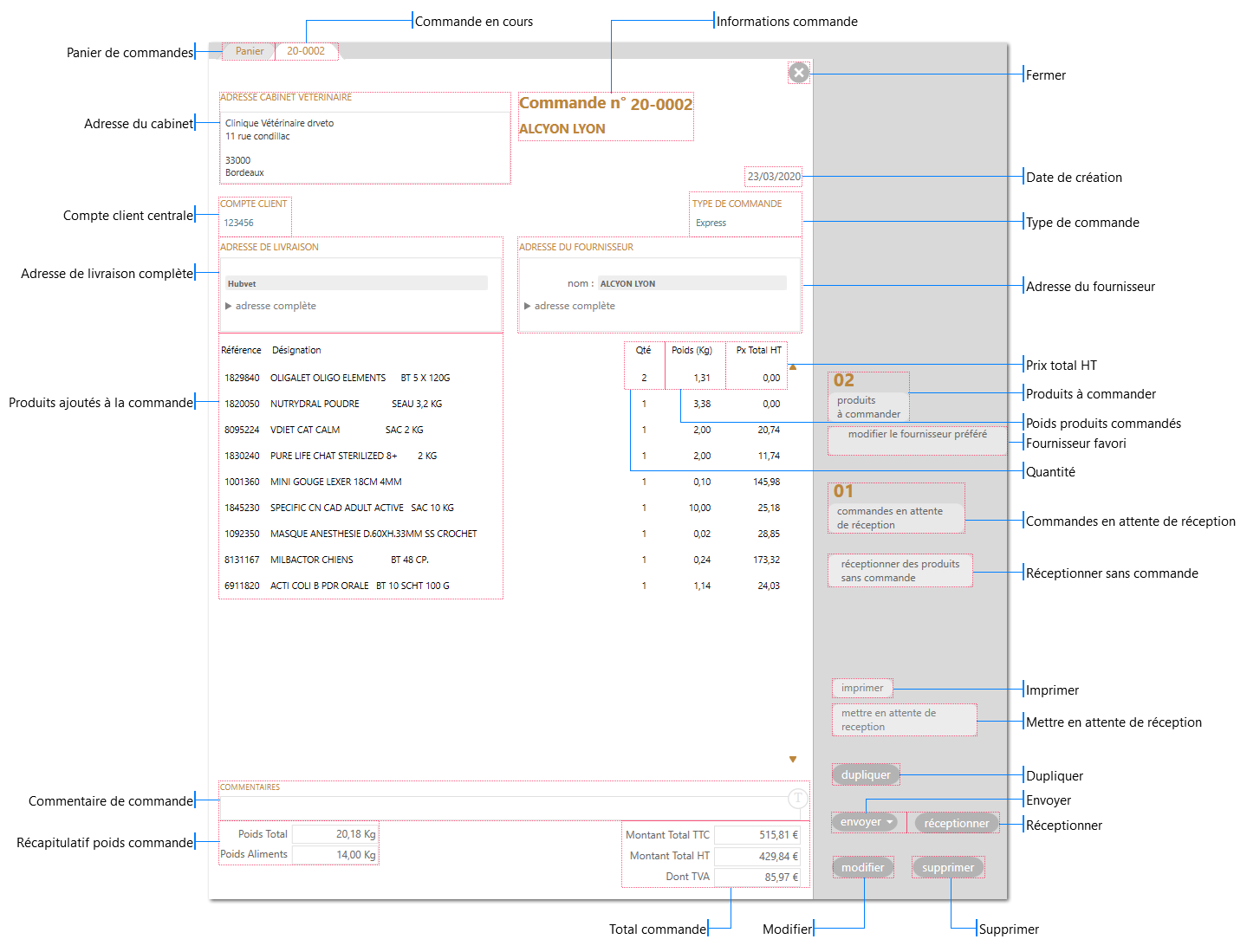The height and width of the screenshot is (952, 1247).
Task: Click the Hubvet delivery name field
Action: pyautogui.click(x=356, y=283)
